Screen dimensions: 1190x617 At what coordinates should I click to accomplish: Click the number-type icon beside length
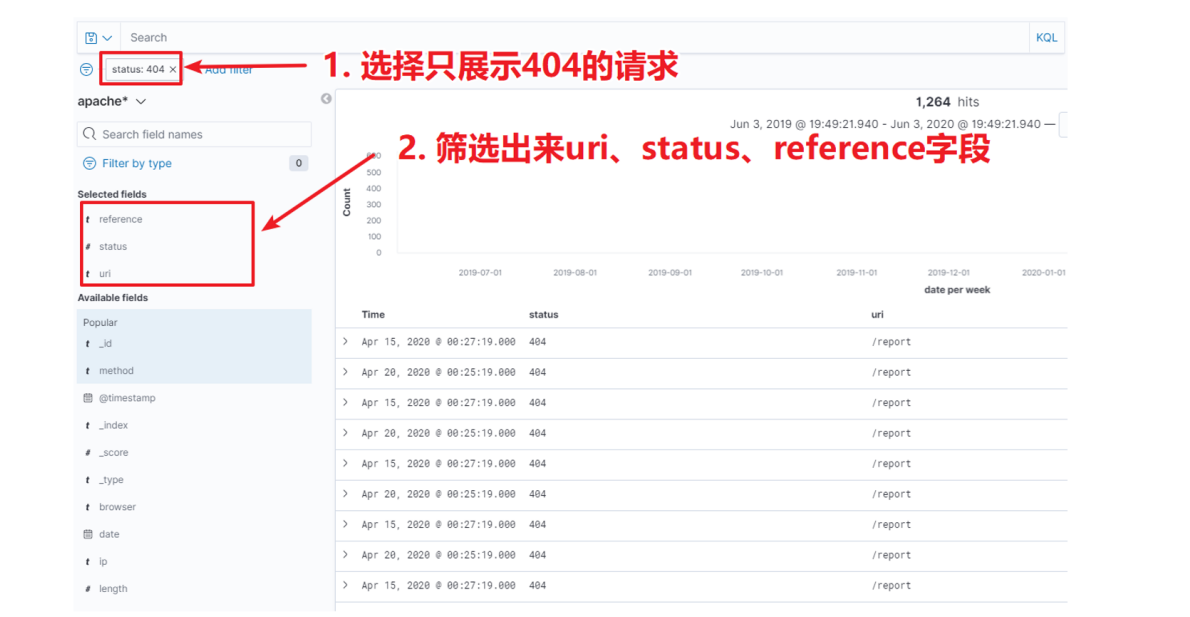(88, 589)
